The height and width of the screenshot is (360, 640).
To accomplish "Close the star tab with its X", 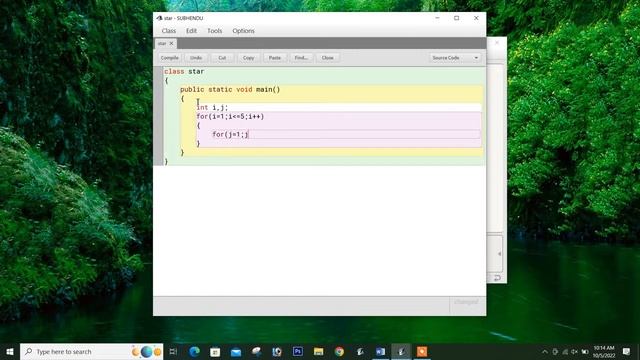I will coord(171,43).
